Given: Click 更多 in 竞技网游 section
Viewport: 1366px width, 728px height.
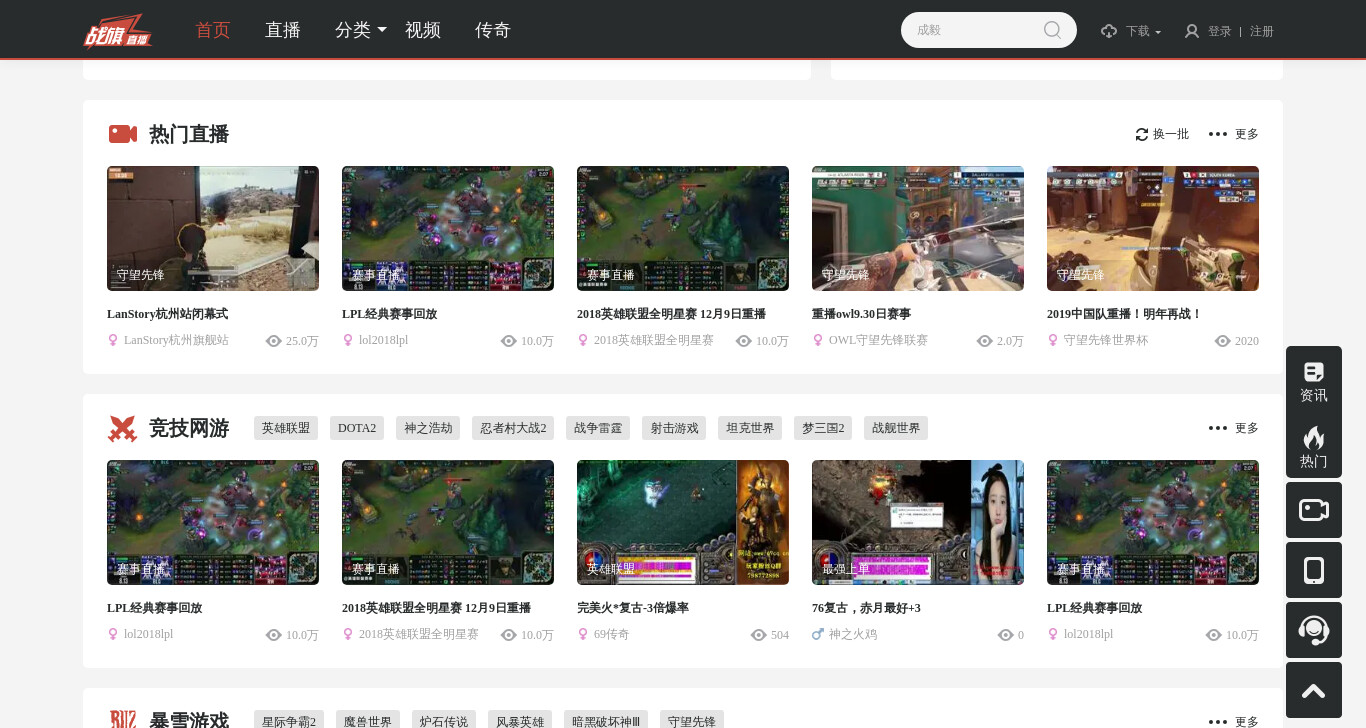Looking at the screenshot, I should point(1247,428).
